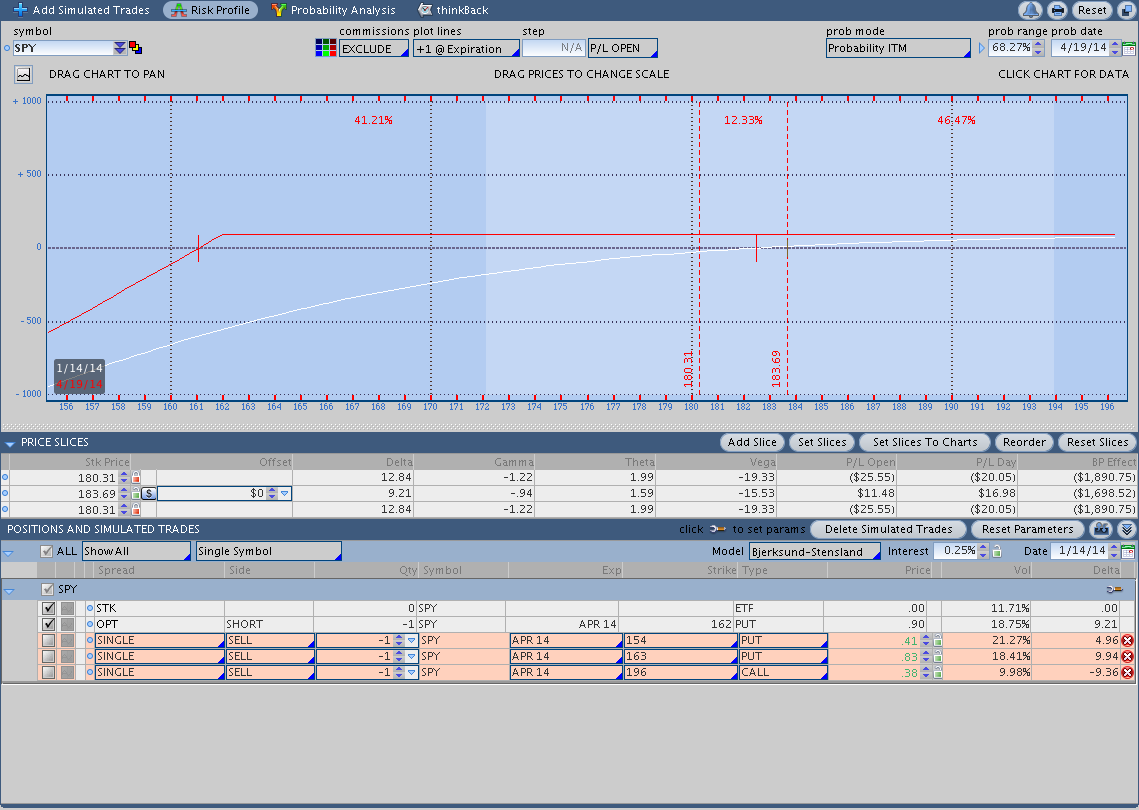The width and height of the screenshot is (1139, 810).
Task: Open the $0 offset dropdown arrow
Action: point(285,493)
